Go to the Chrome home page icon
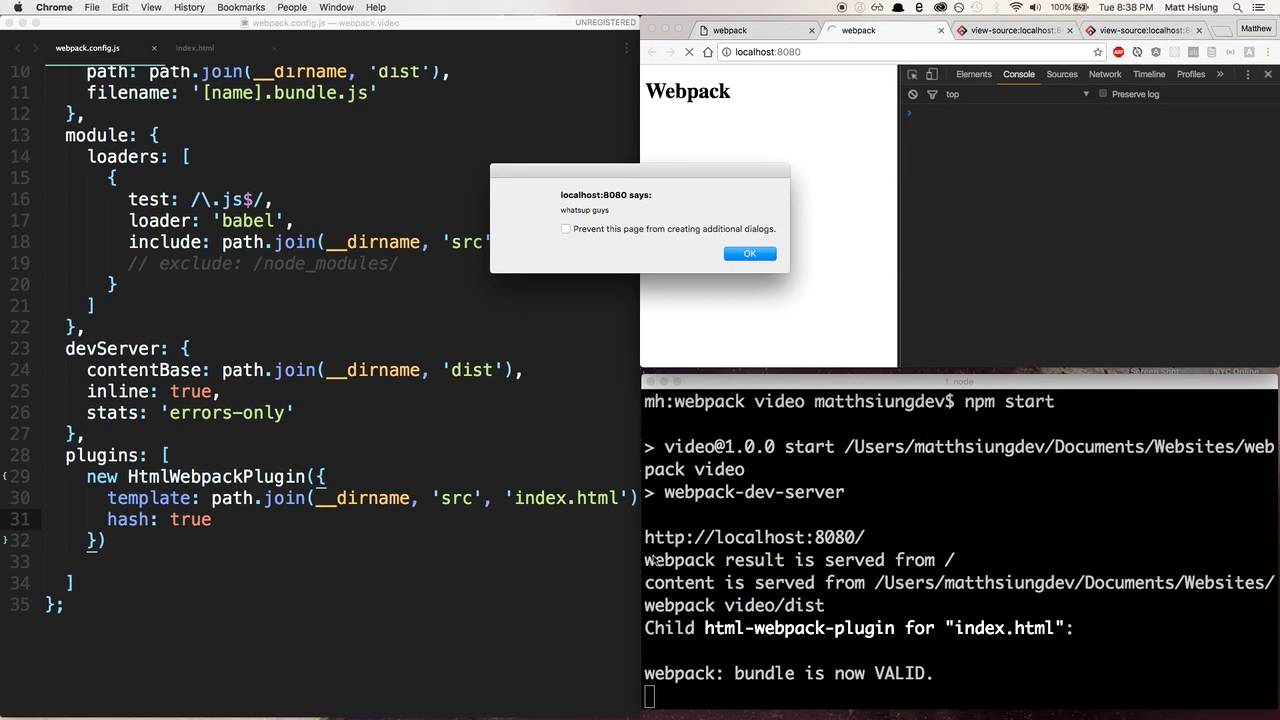The width and height of the screenshot is (1280, 720). pyautogui.click(x=708, y=52)
